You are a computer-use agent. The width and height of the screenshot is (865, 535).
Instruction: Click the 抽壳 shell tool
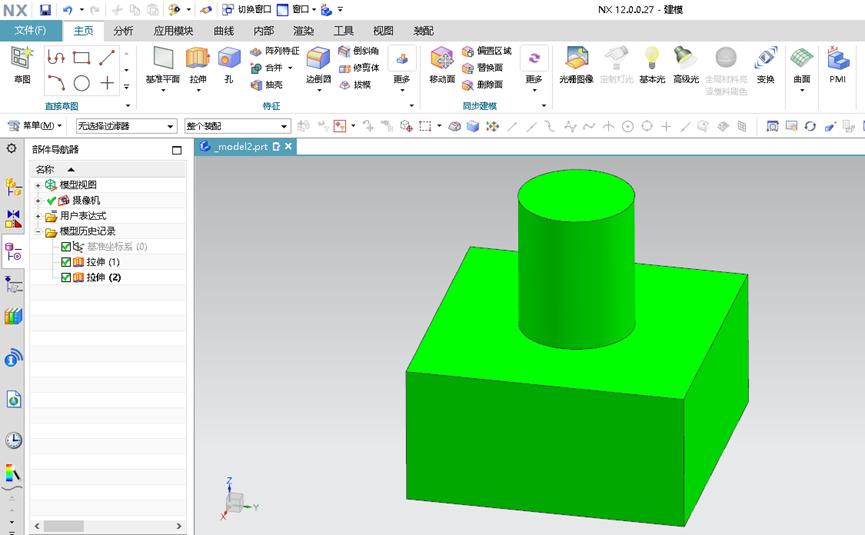pos(267,84)
